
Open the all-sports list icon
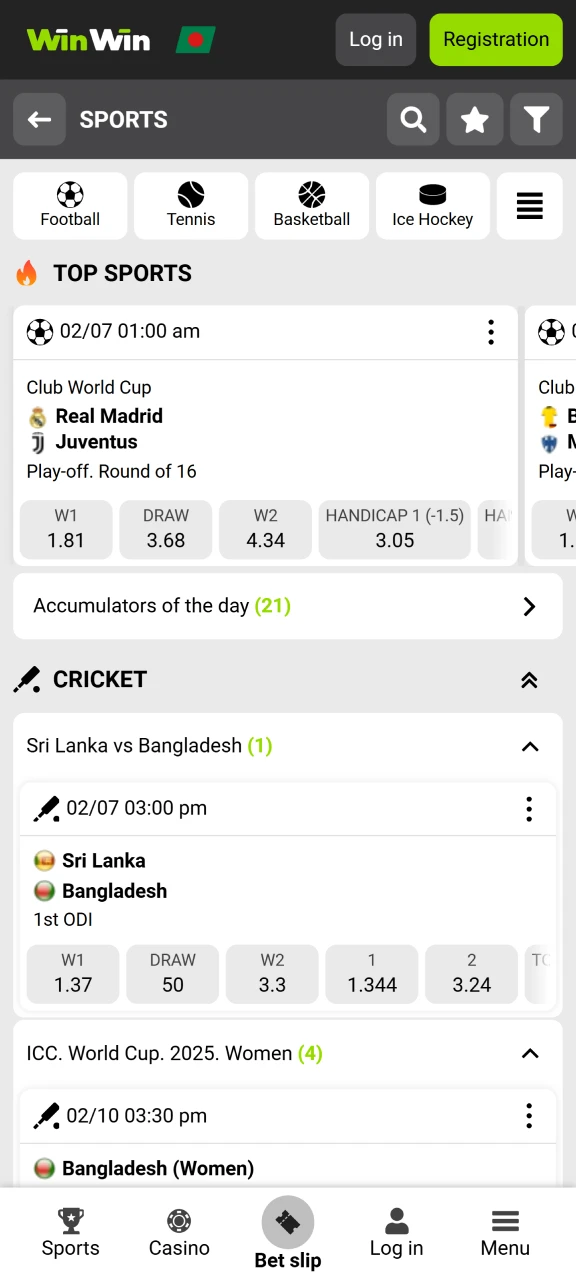click(530, 206)
